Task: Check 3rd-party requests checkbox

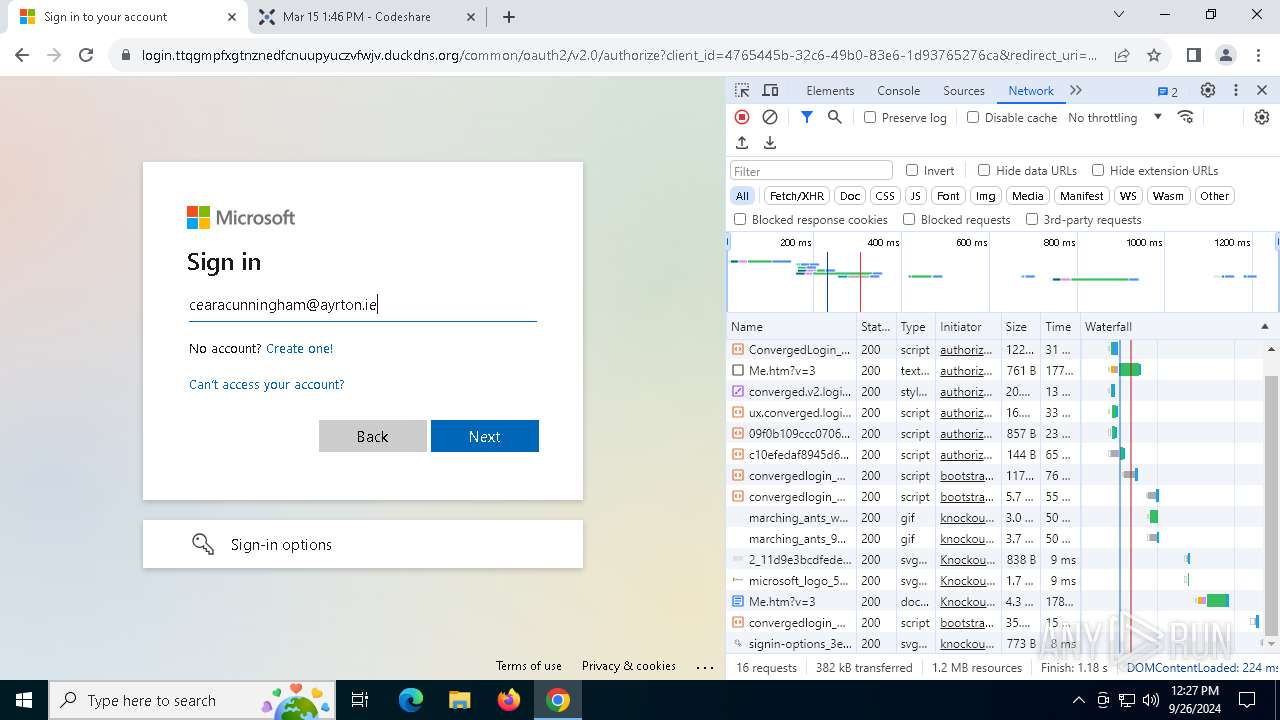Action: pyautogui.click(x=1032, y=219)
